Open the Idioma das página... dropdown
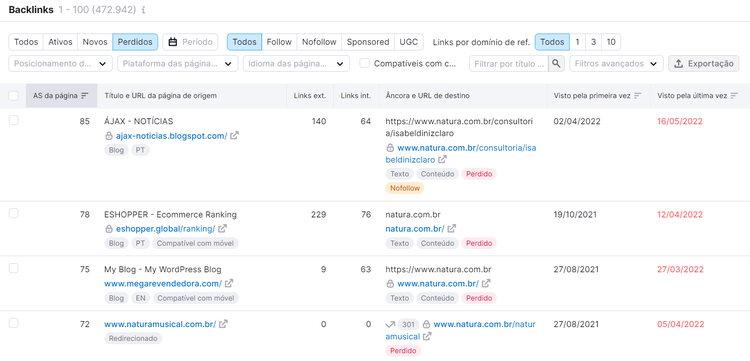The image size is (750, 361). [296, 64]
